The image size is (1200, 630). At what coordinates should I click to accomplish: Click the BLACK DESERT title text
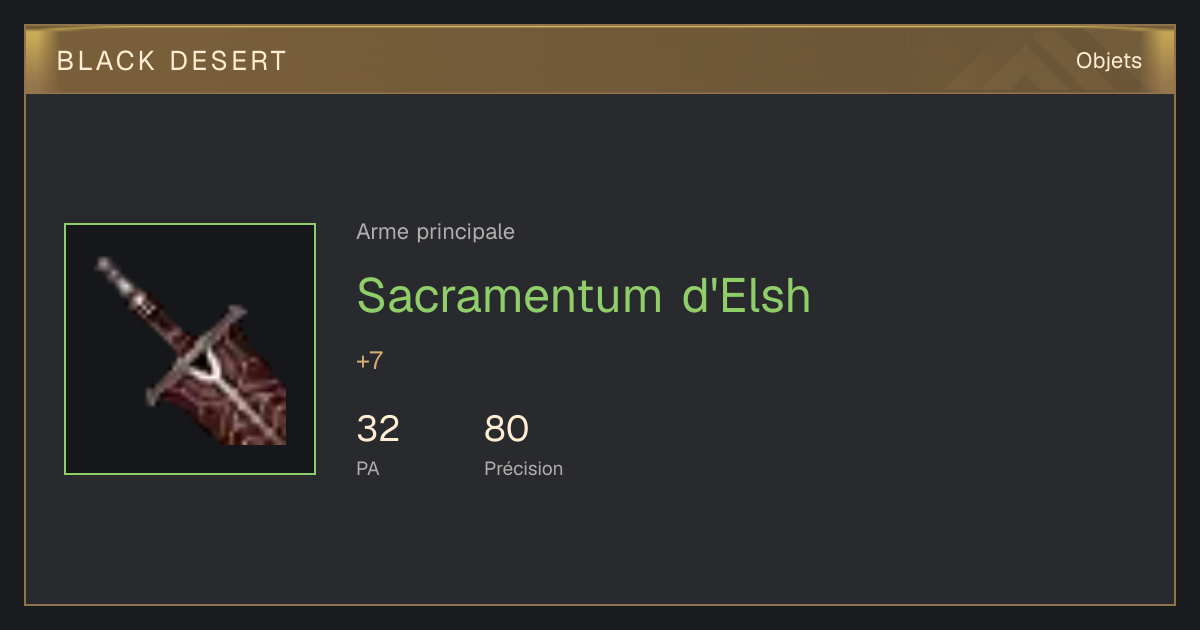[172, 61]
